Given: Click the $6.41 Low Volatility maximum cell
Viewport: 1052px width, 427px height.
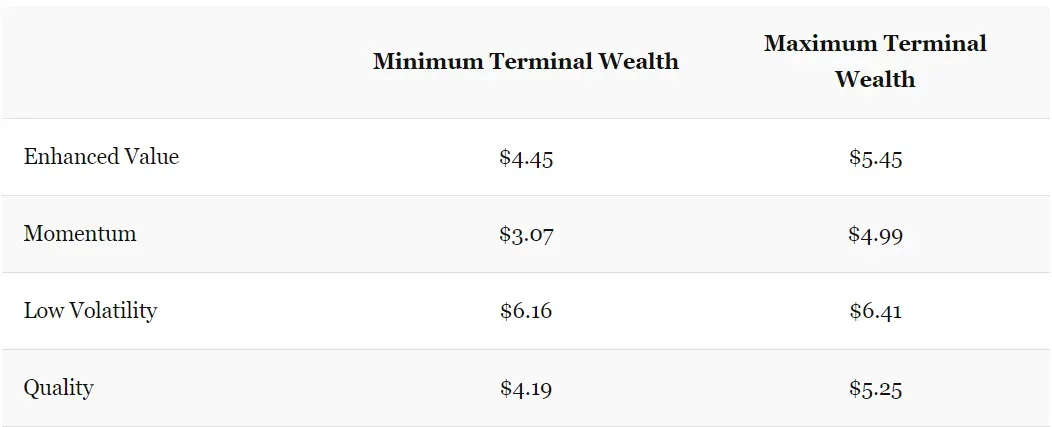Looking at the screenshot, I should [x=875, y=312].
